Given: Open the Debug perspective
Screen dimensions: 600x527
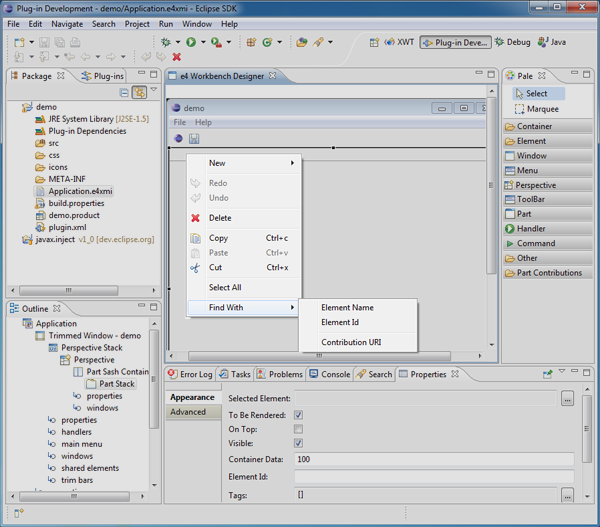Looking at the screenshot, I should click(x=512, y=43).
